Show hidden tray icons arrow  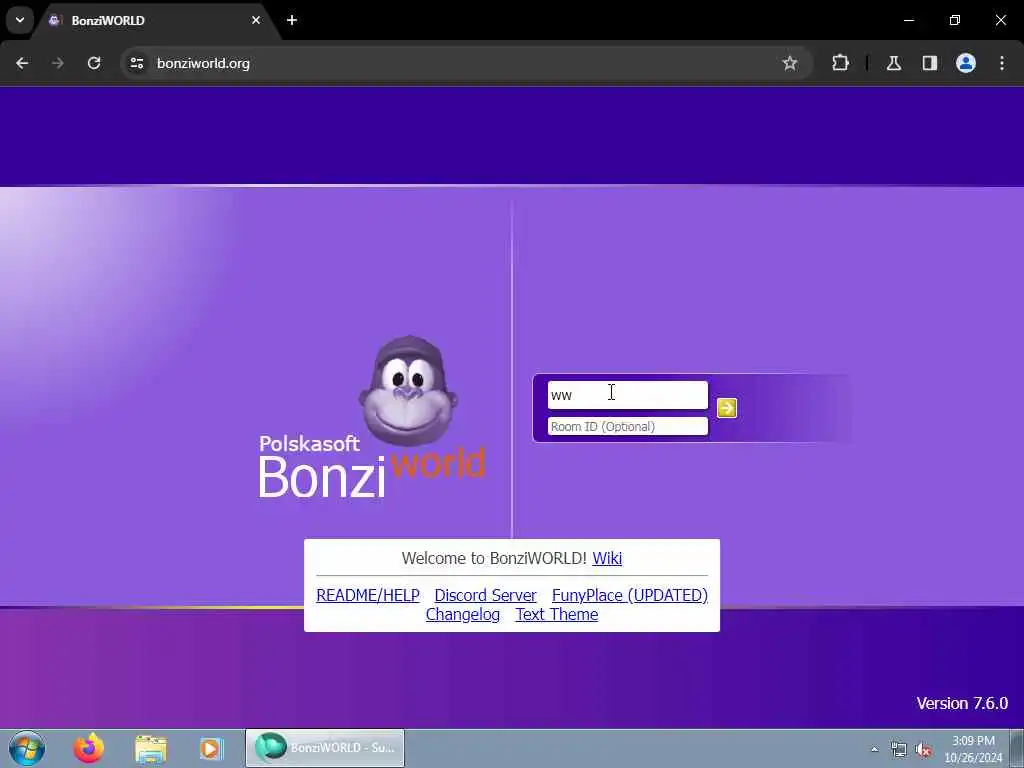point(874,750)
